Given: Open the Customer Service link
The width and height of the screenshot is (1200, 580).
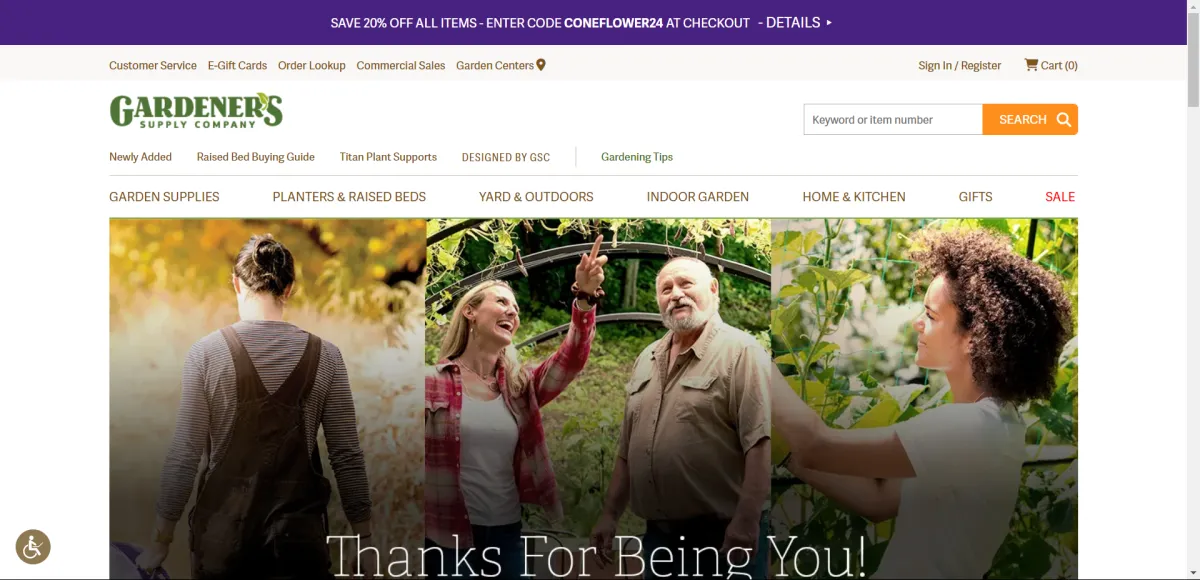Looking at the screenshot, I should pos(153,65).
